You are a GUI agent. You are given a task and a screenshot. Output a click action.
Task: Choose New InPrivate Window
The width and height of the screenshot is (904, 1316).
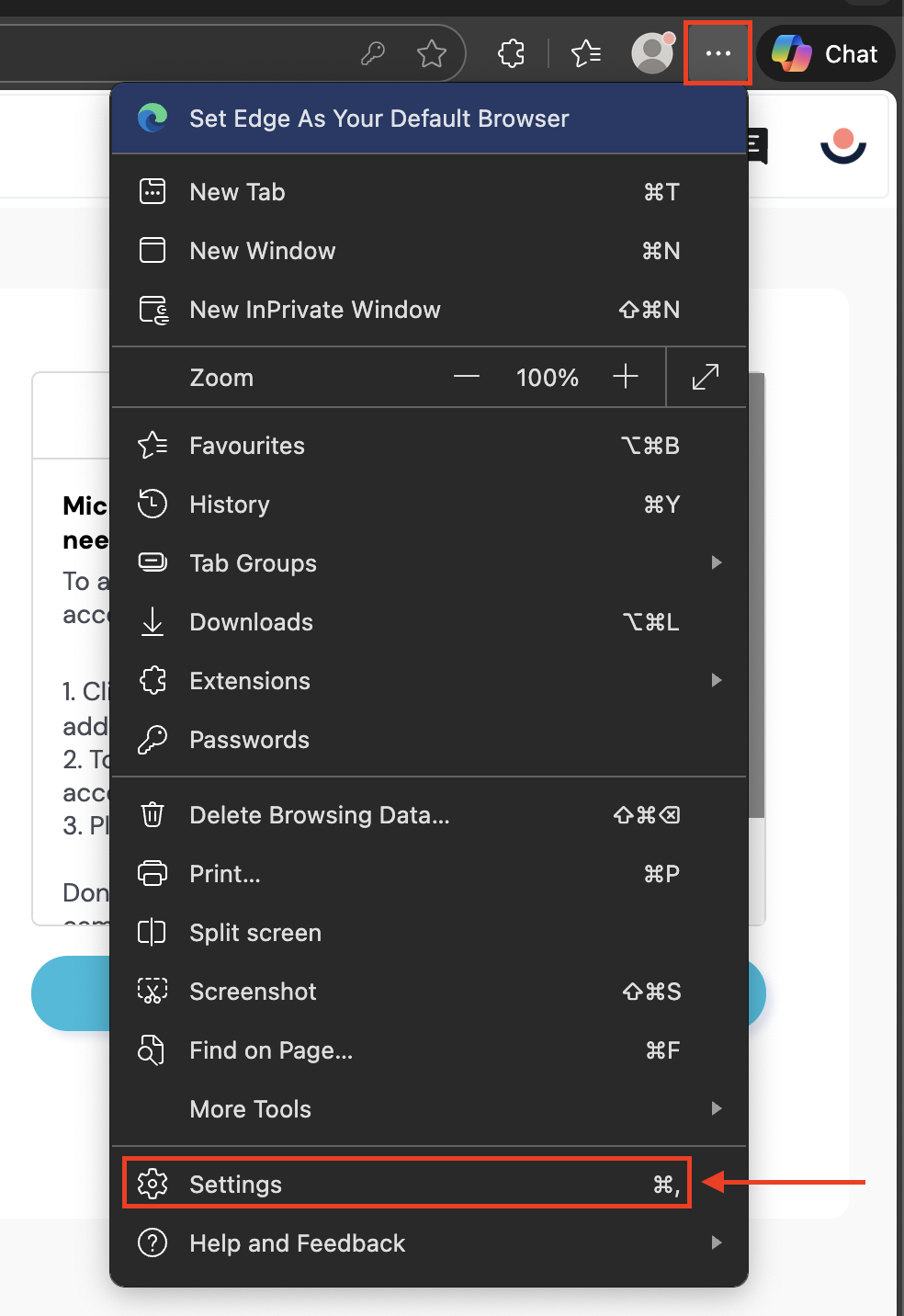[314, 310]
